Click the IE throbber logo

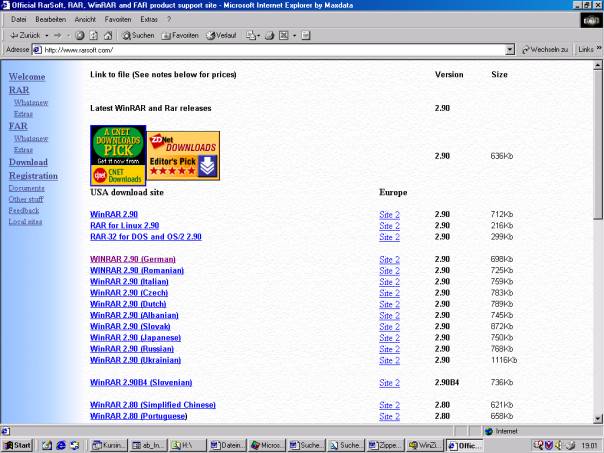(591, 20)
